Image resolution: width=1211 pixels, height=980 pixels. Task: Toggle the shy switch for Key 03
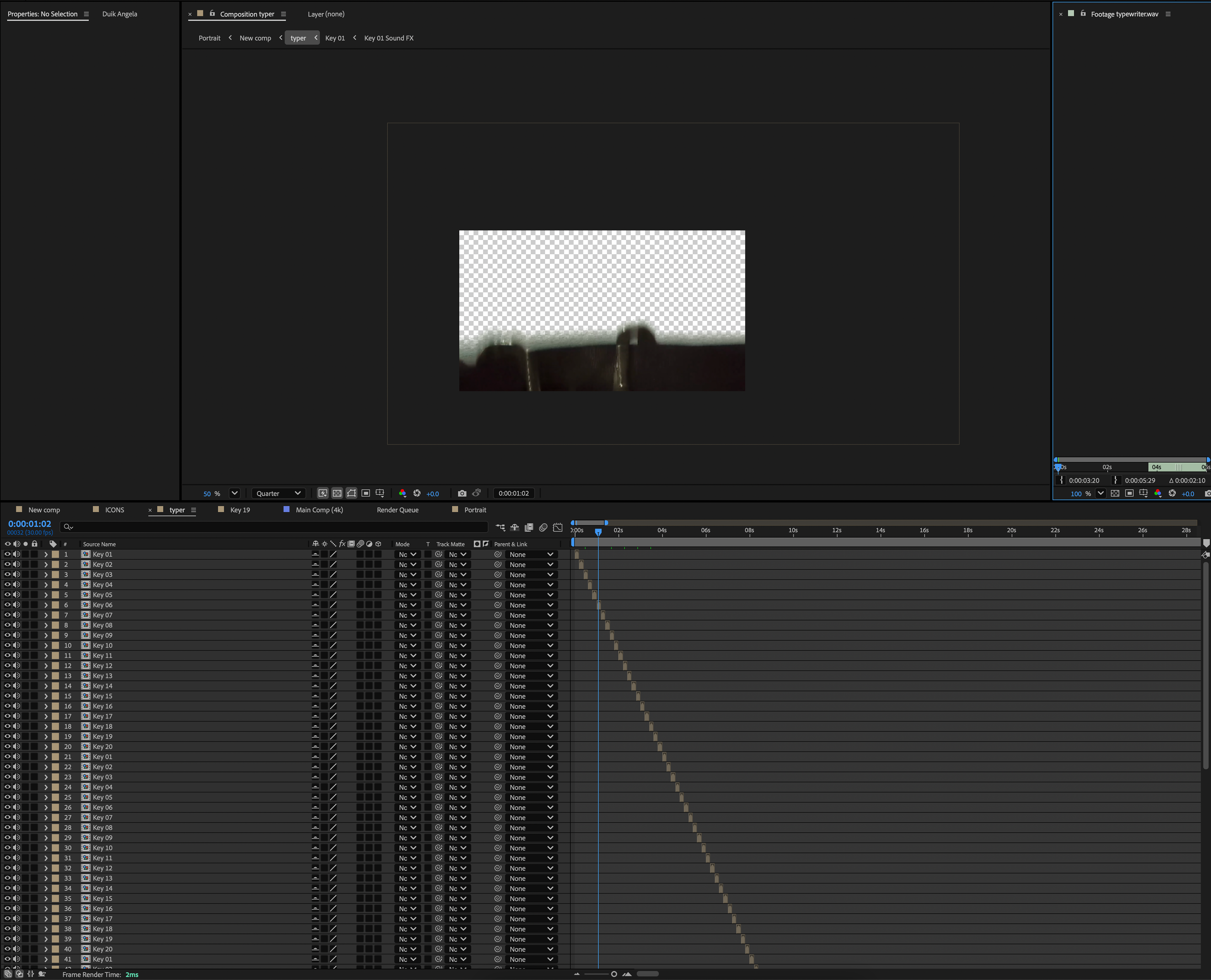[315, 575]
